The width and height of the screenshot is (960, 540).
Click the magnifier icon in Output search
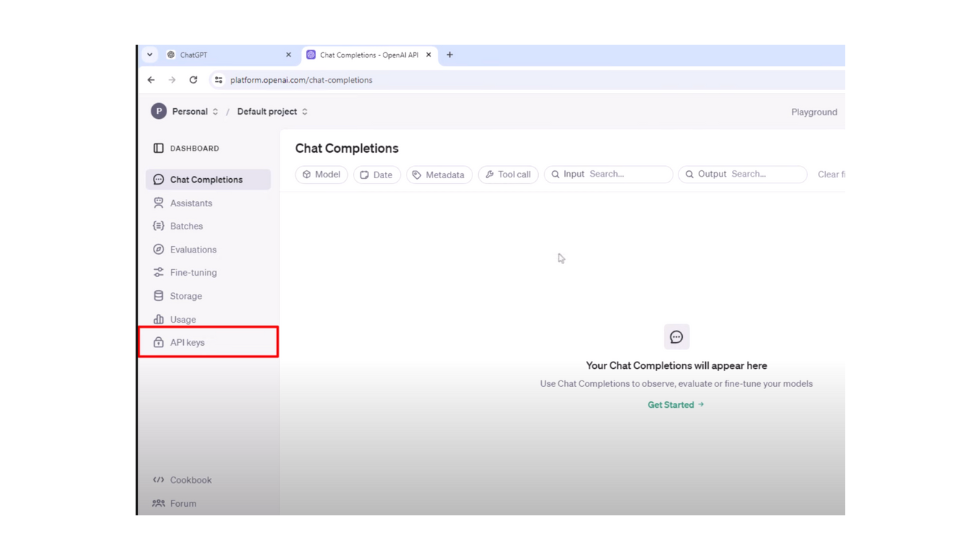[689, 174]
